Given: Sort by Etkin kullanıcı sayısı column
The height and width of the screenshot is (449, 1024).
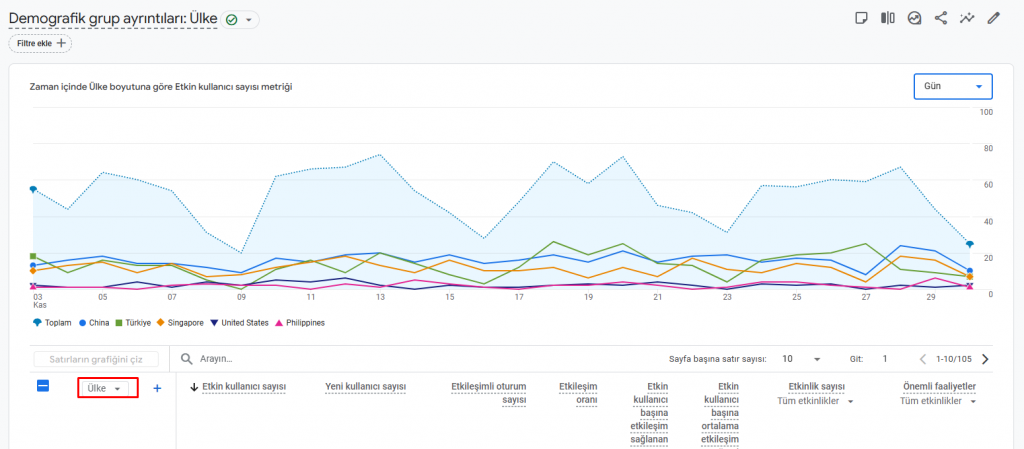Looking at the screenshot, I should (x=238, y=387).
